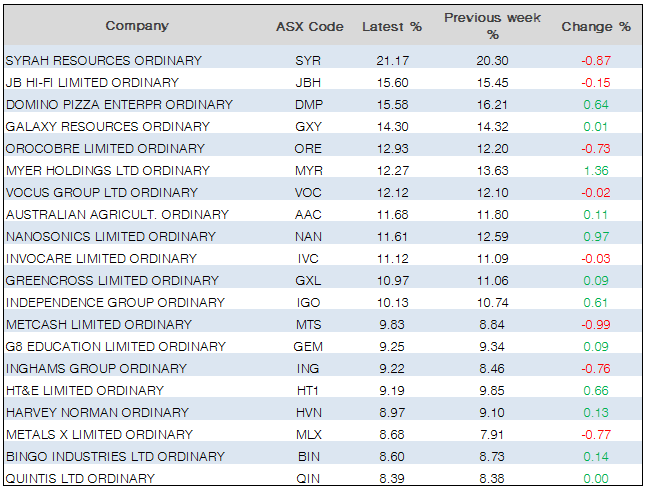
Task: Select NANOSONICS LIMITED ORDINARY company name
Action: [x=111, y=237]
